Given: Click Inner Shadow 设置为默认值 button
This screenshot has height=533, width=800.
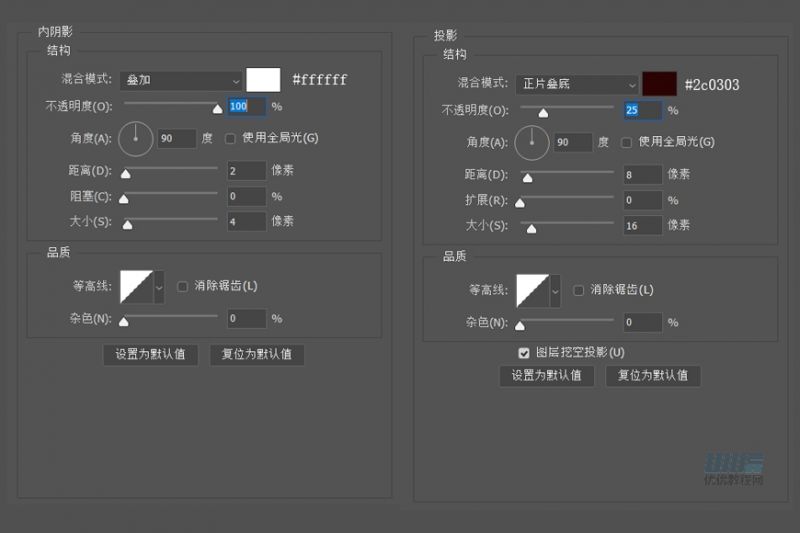Looking at the screenshot, I should 151,354.
